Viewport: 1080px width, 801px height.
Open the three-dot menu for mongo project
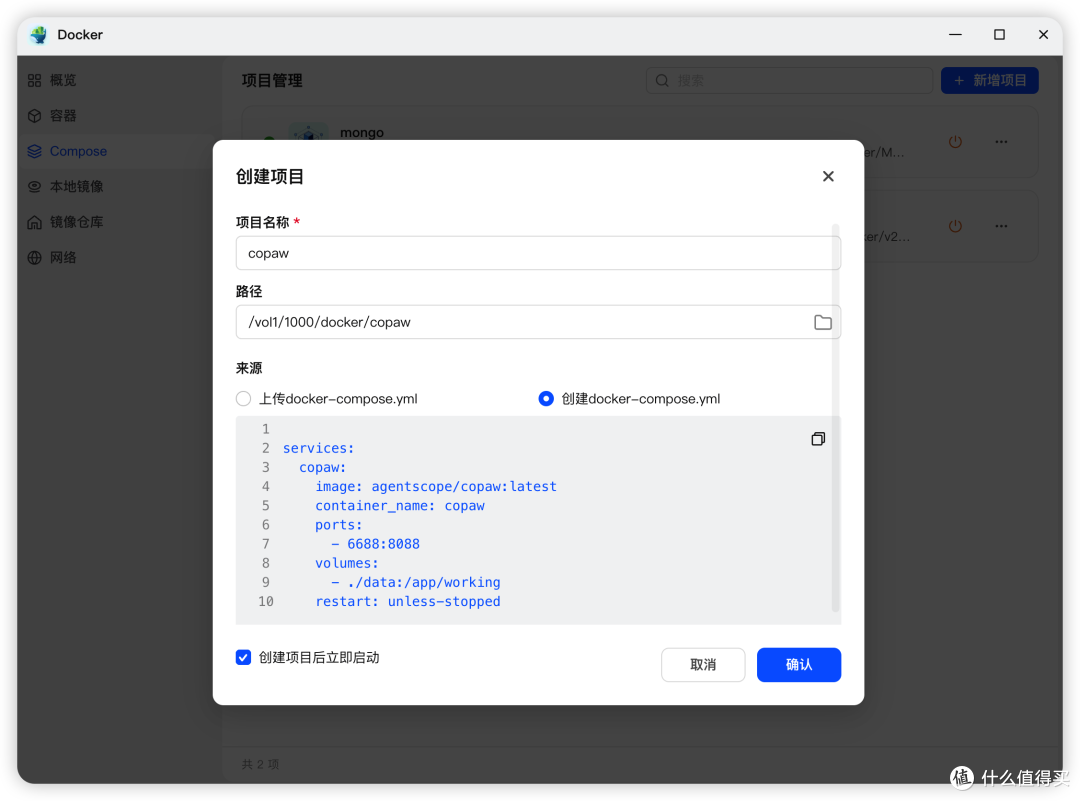click(x=1001, y=142)
